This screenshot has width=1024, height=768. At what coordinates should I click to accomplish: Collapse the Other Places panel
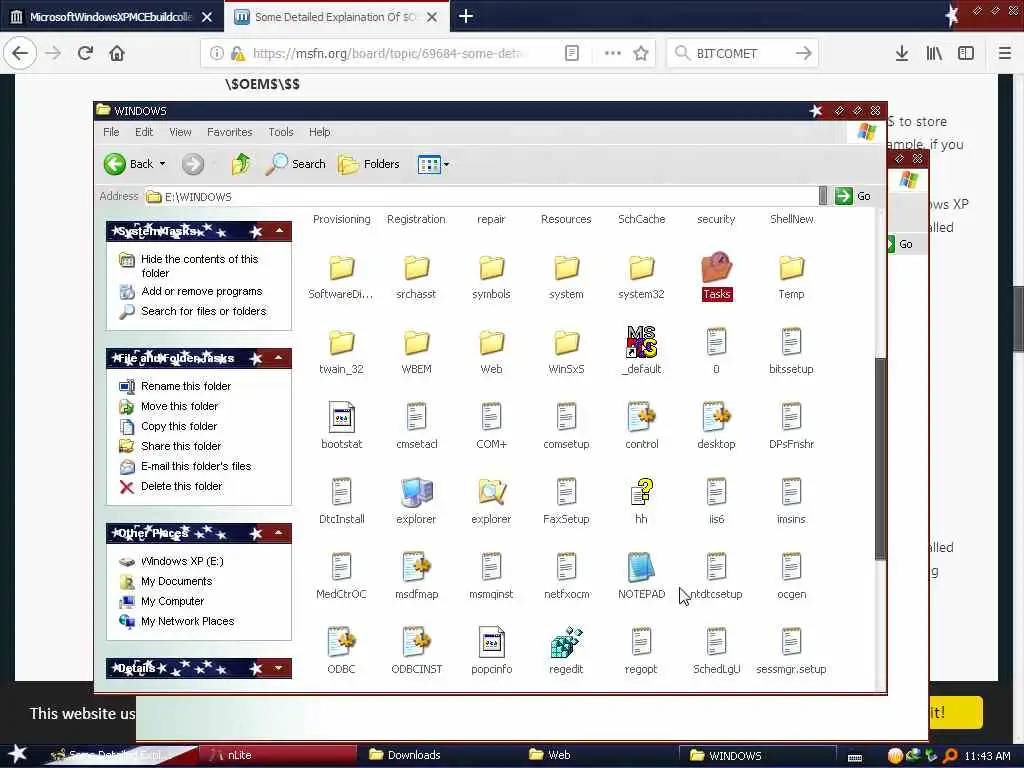[x=279, y=533]
